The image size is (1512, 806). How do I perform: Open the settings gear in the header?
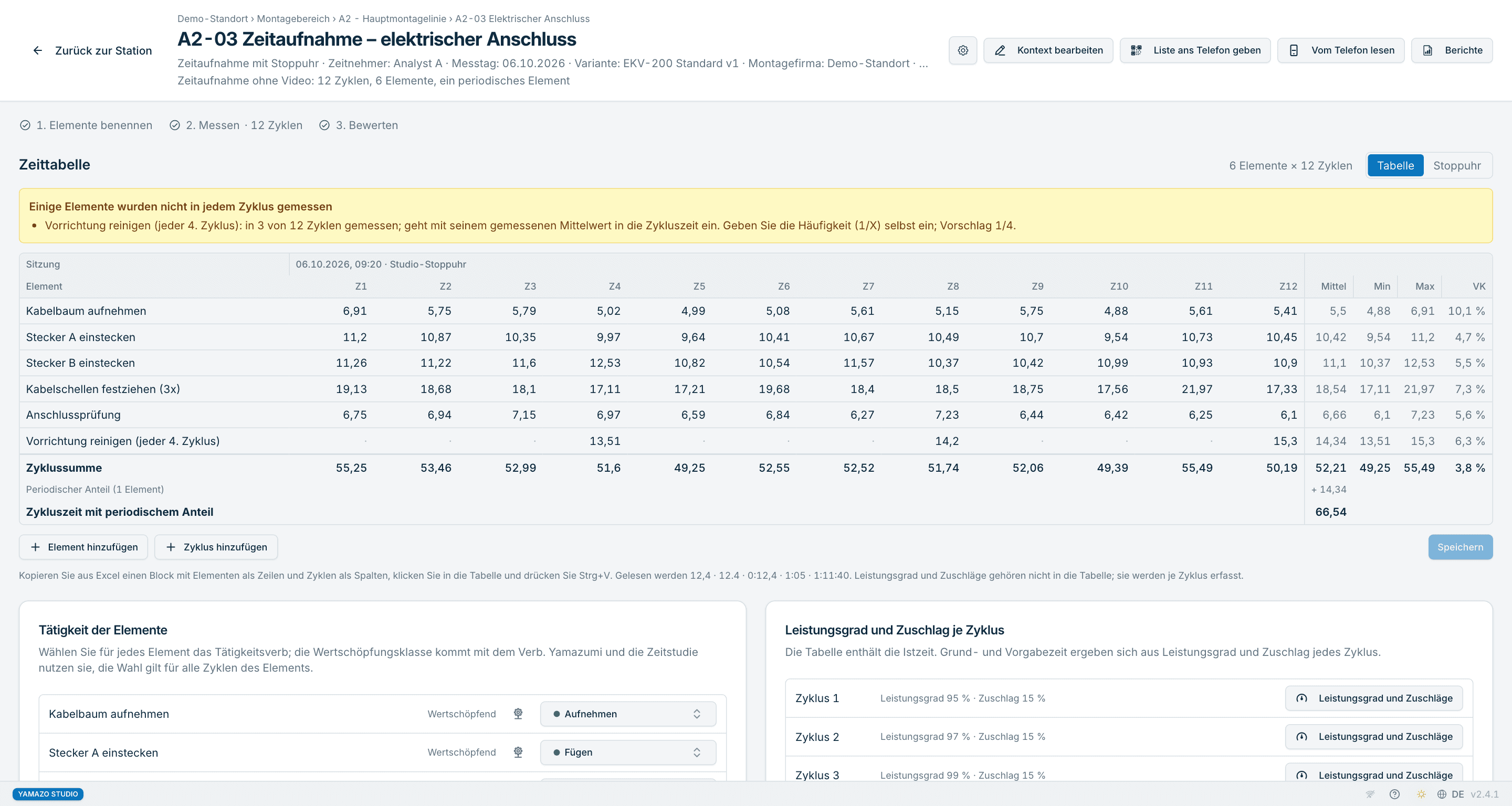(963, 50)
